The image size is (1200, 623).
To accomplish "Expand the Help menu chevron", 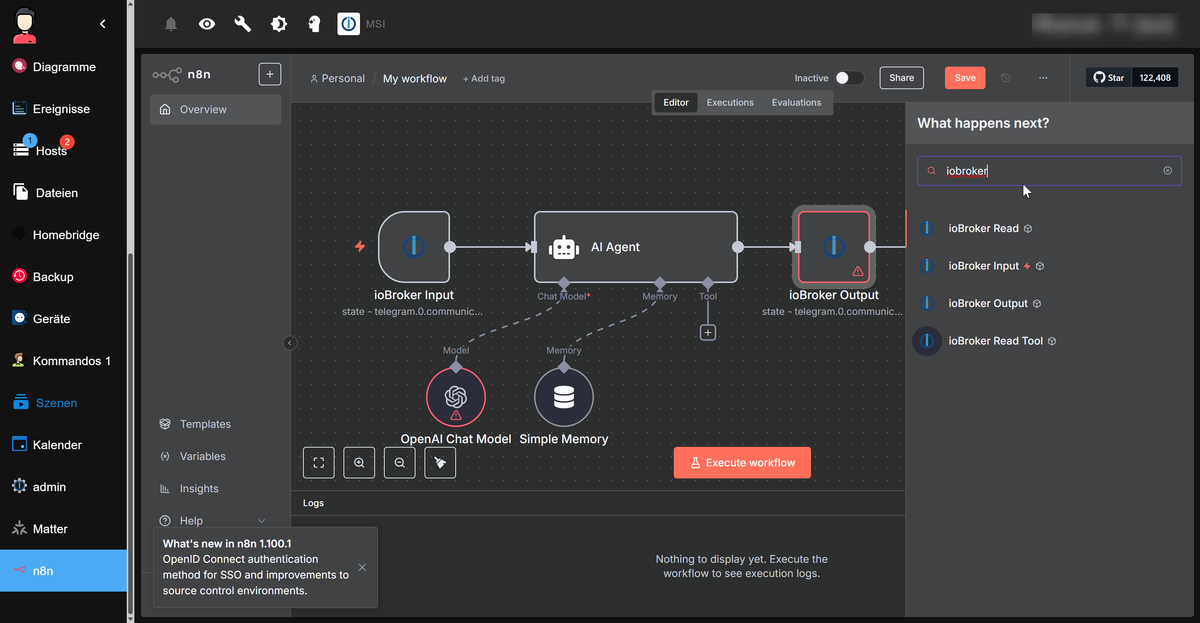I will pos(262,521).
